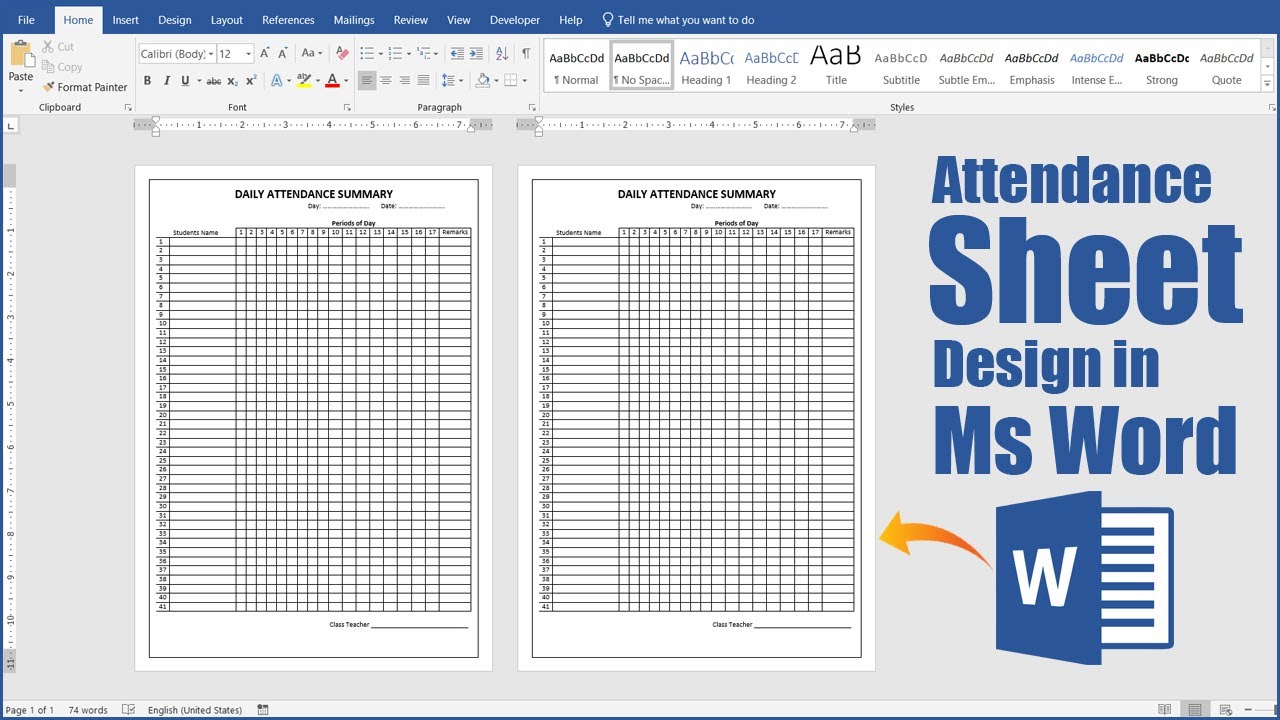This screenshot has width=1280, height=720.
Task: Expand the Styles gallery more arrow
Action: (1268, 85)
